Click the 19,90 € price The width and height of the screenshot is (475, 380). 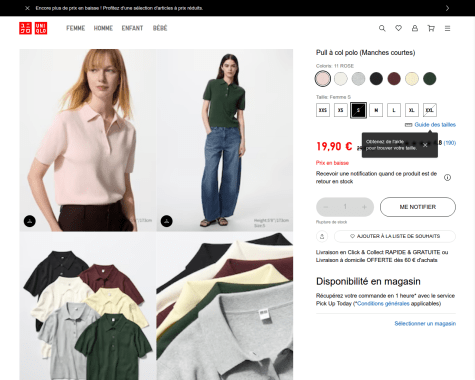tap(334, 146)
